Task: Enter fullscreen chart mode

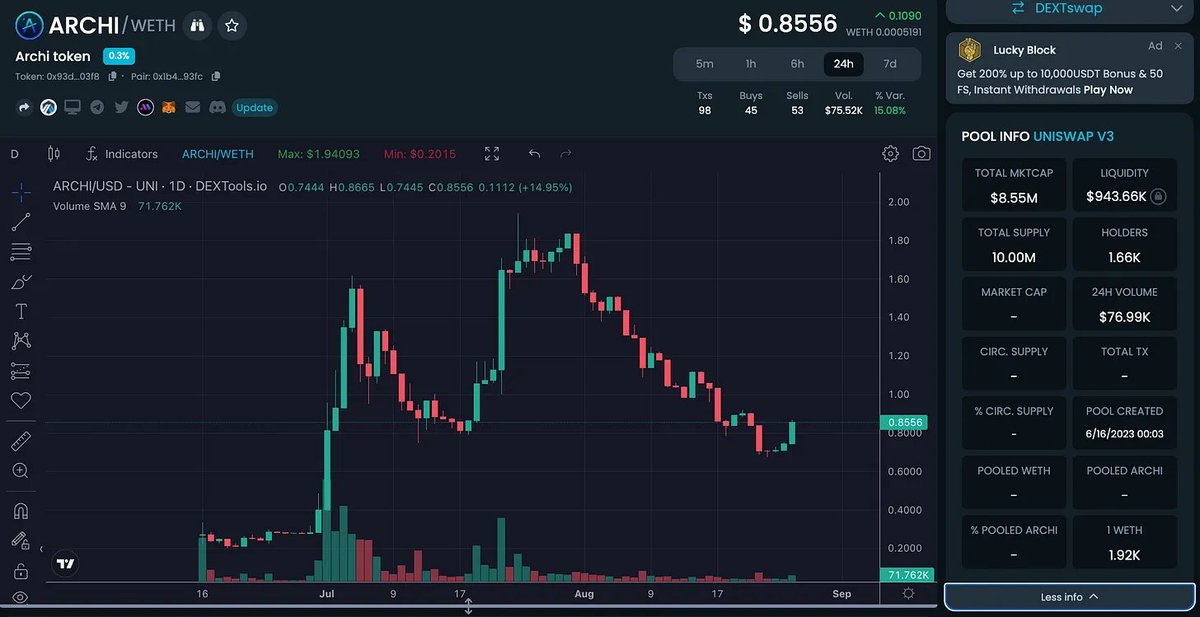Action: 492,154
